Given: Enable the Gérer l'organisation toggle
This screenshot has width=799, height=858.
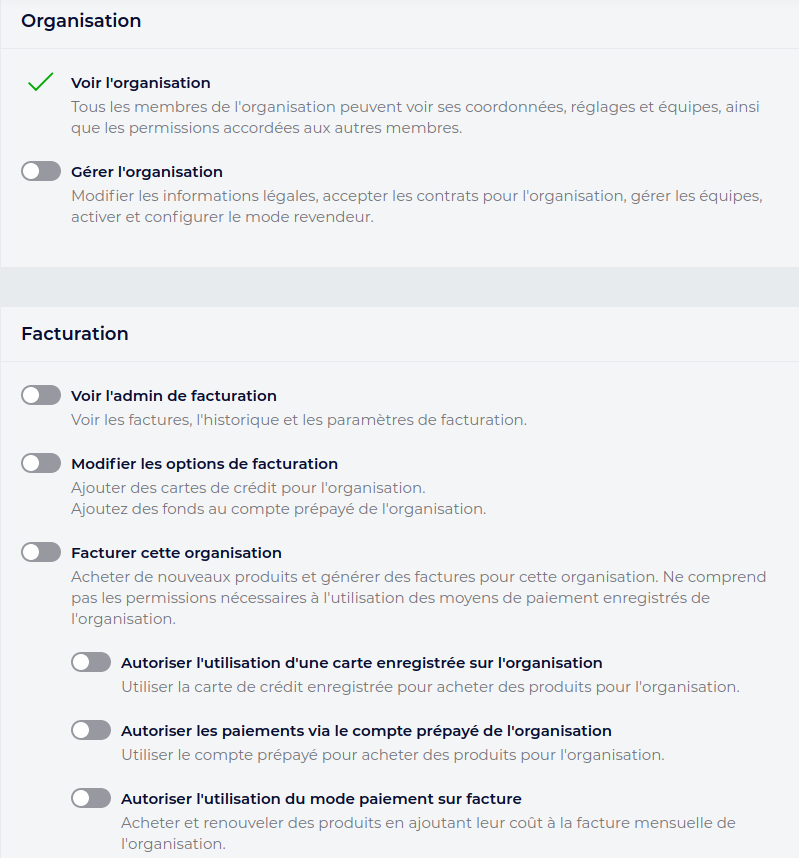Looking at the screenshot, I should [41, 172].
